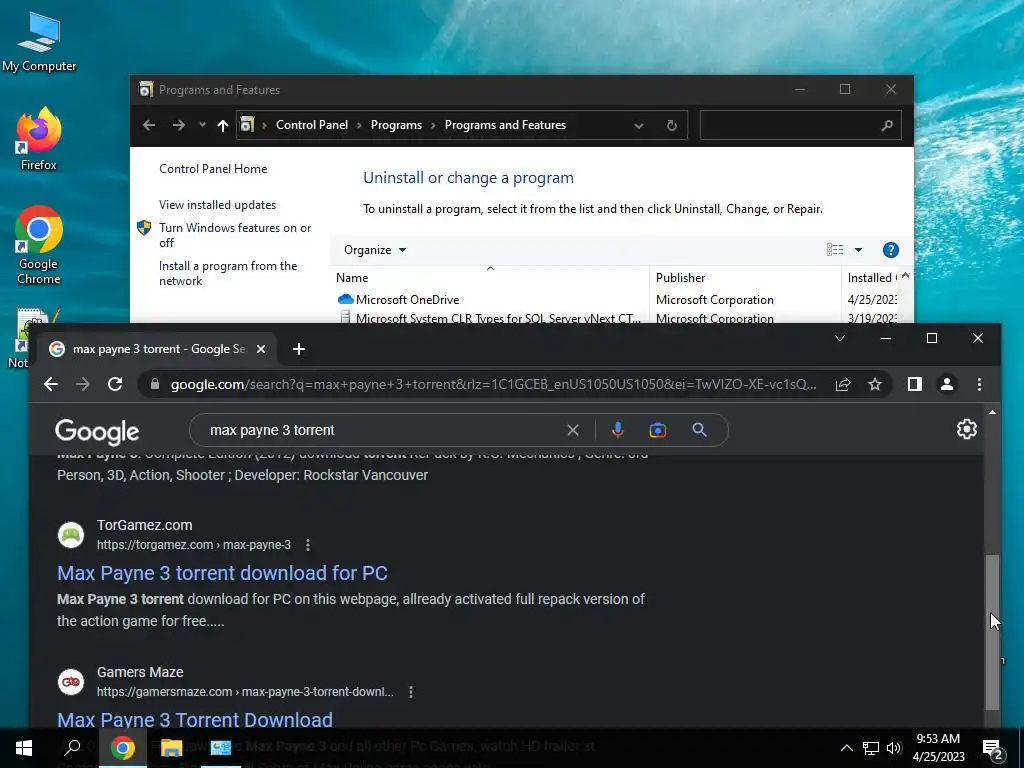This screenshot has width=1024, height=768.
Task: Select Control Panel in the breadcrumb
Action: 312,125
